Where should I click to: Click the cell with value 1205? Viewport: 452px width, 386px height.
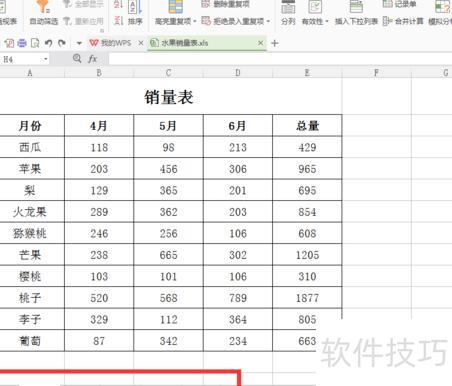[x=307, y=255]
